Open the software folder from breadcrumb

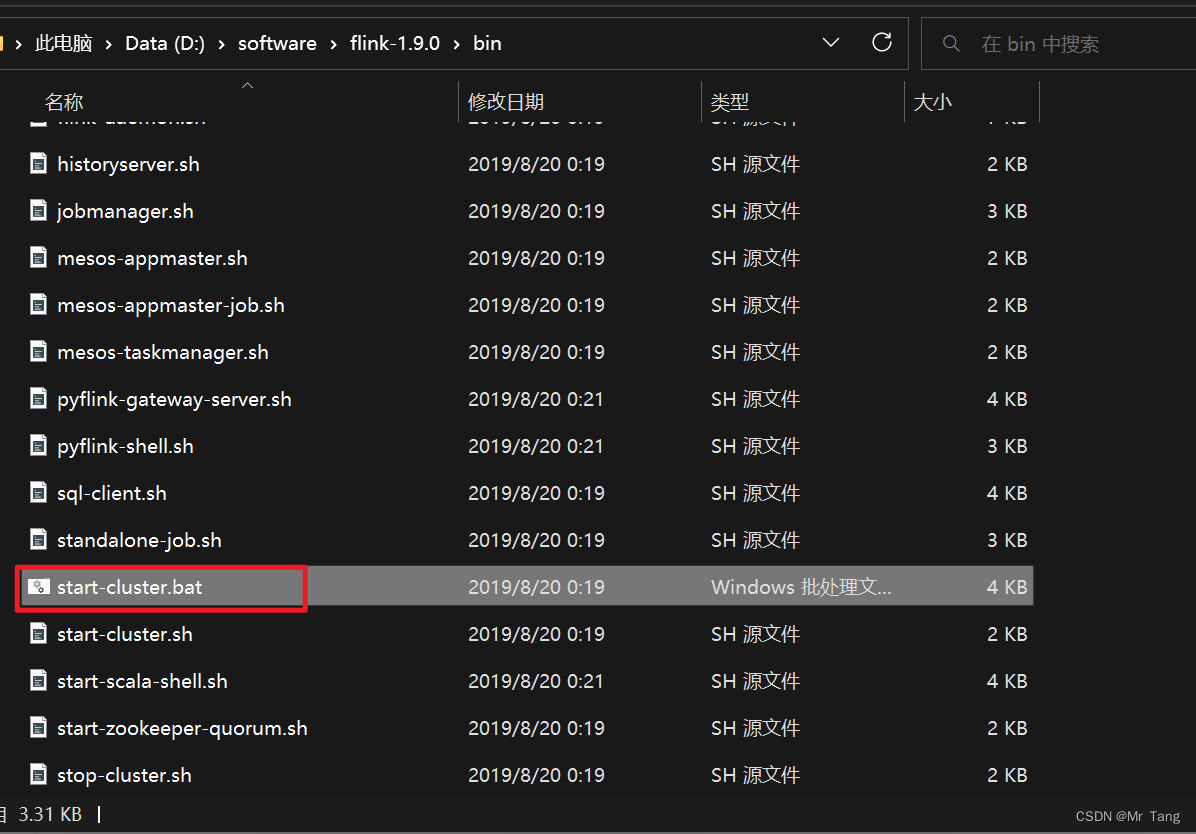point(277,43)
